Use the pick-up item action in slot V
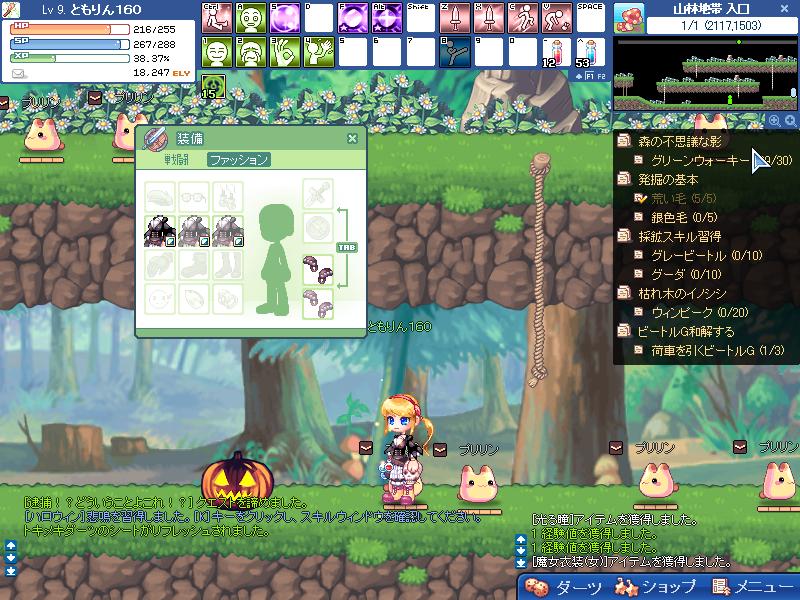Viewport: 800px width, 600px height. [x=557, y=18]
